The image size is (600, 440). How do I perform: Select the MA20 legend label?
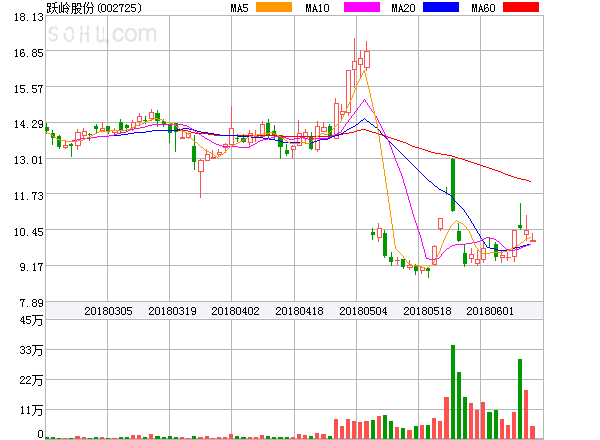(x=403, y=8)
